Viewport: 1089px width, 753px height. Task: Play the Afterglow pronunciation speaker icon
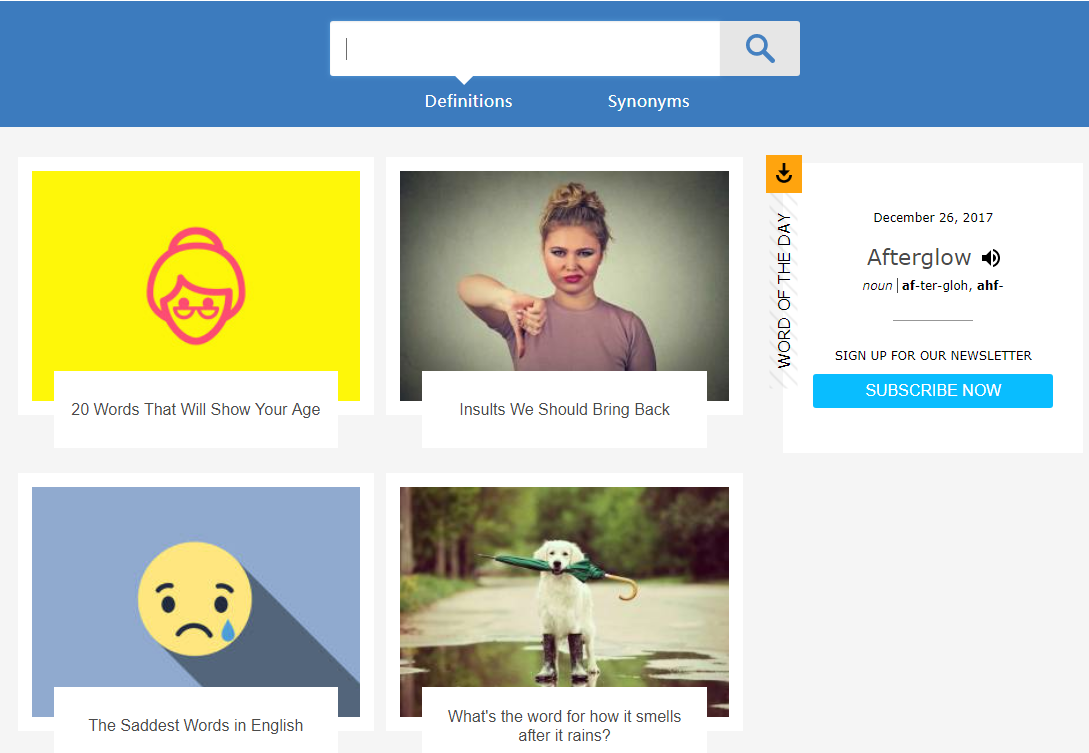pos(991,258)
